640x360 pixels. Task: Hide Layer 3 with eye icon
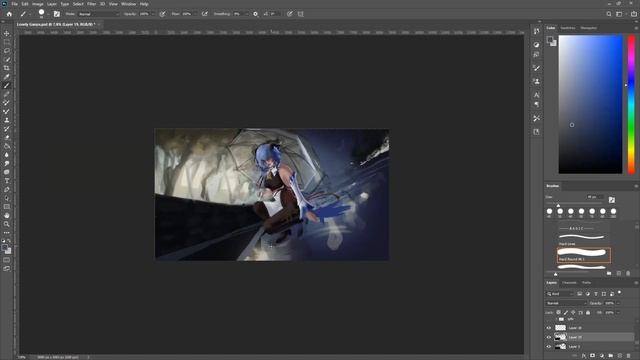tap(549, 347)
